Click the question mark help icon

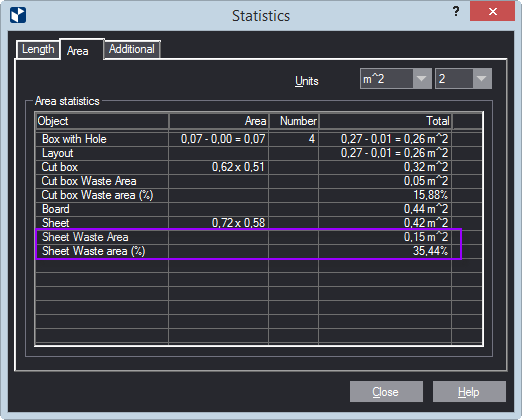point(456,11)
